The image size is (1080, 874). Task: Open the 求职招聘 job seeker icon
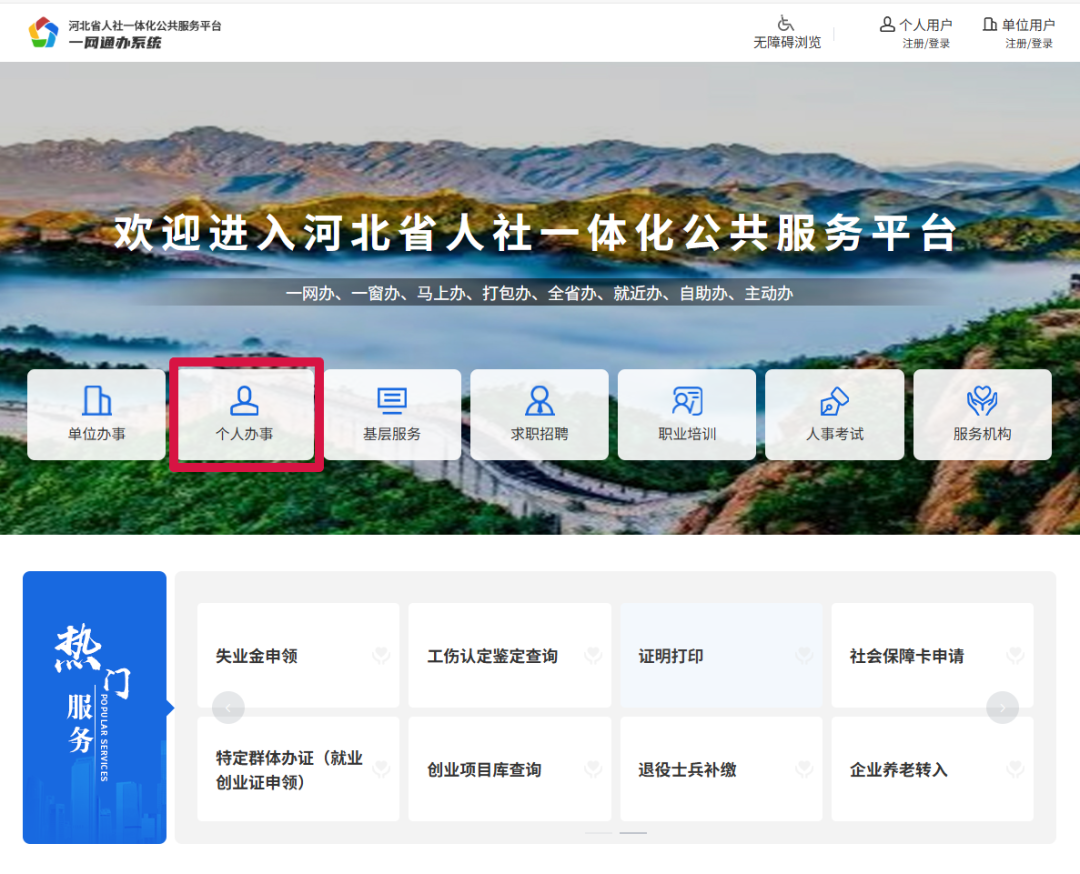[539, 401]
